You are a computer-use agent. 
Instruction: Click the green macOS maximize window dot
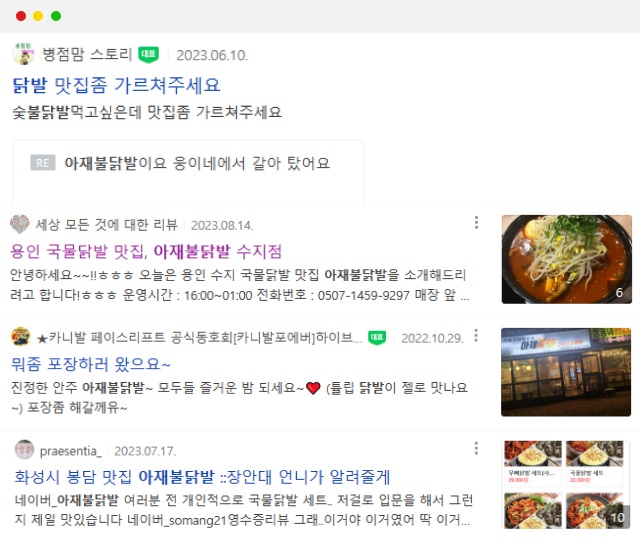coord(56,16)
